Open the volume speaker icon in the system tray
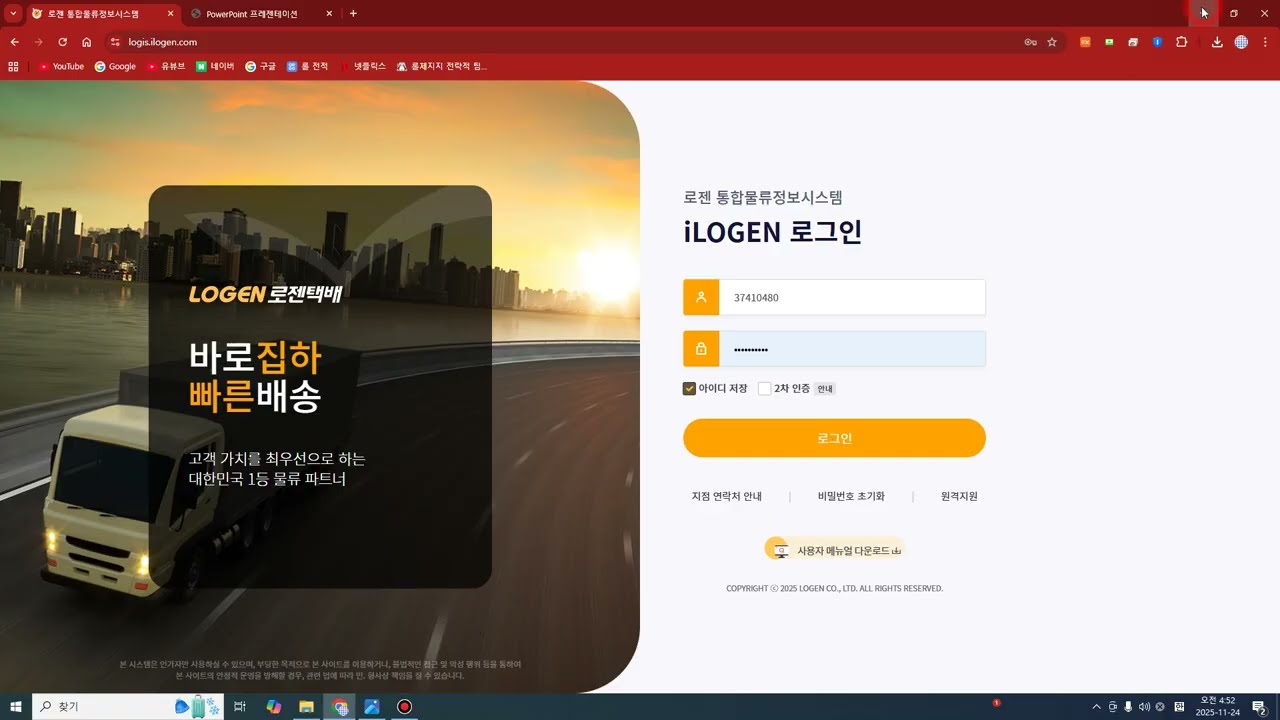Image resolution: width=1280 pixels, height=720 pixels. point(1144,707)
